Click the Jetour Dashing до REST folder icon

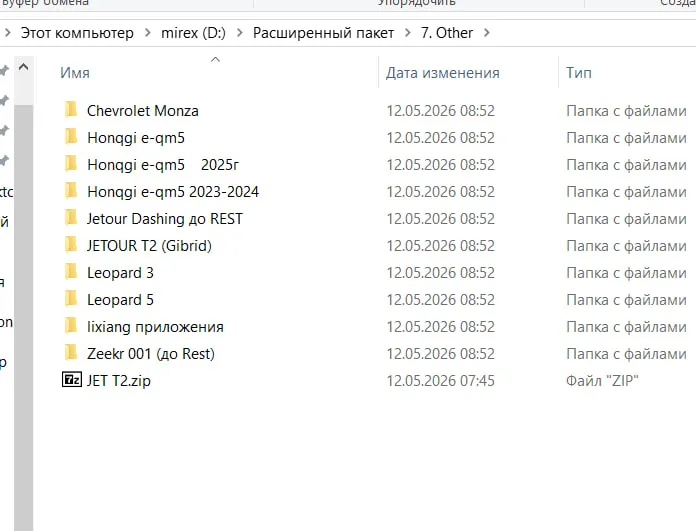71,218
